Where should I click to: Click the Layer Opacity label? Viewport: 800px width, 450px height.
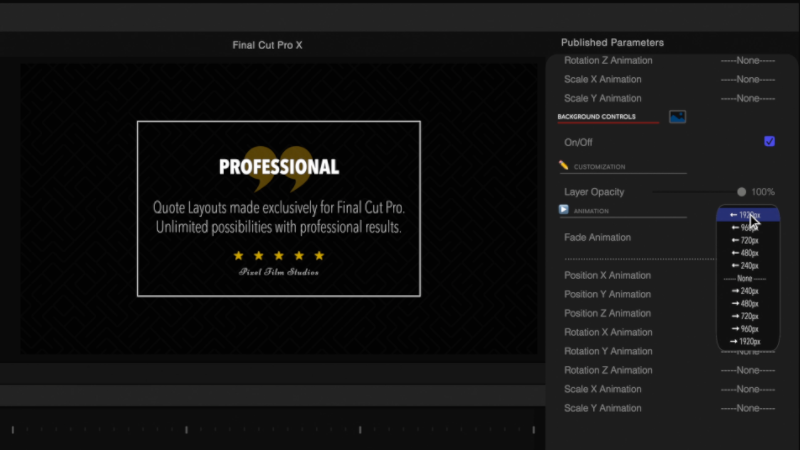click(x=594, y=192)
